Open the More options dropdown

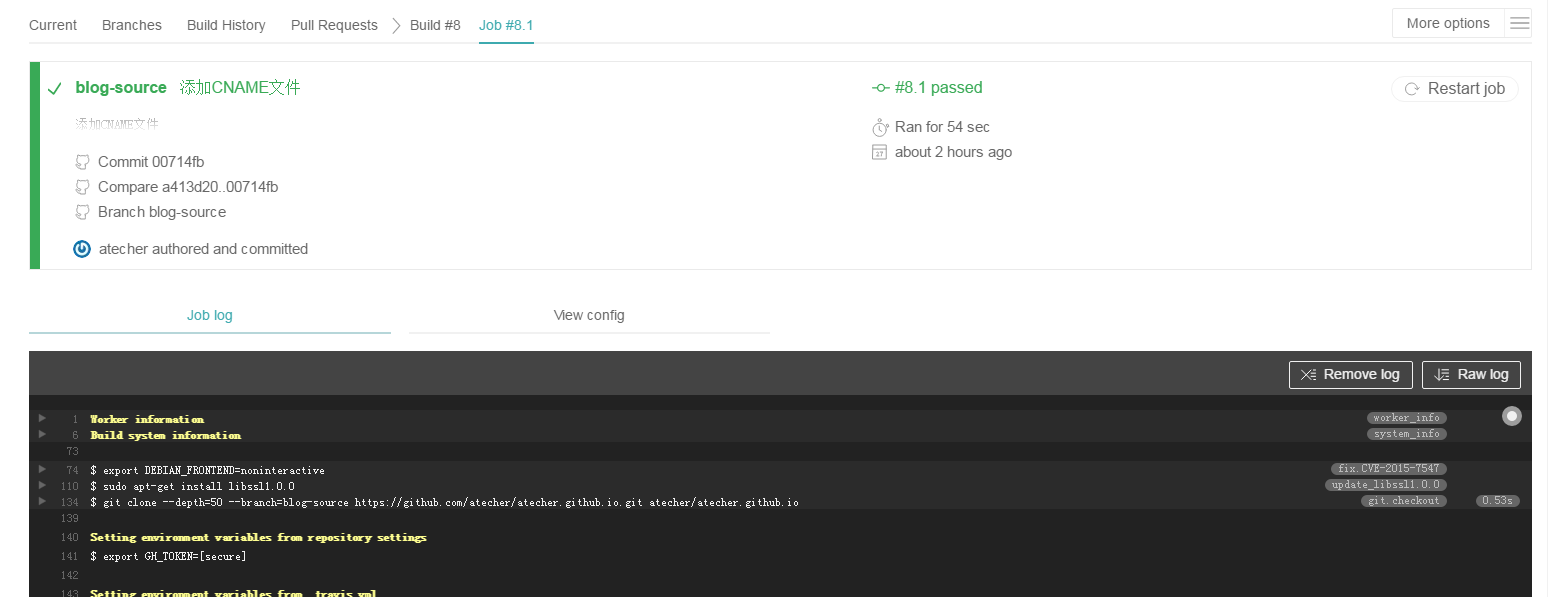[x=1447, y=24]
